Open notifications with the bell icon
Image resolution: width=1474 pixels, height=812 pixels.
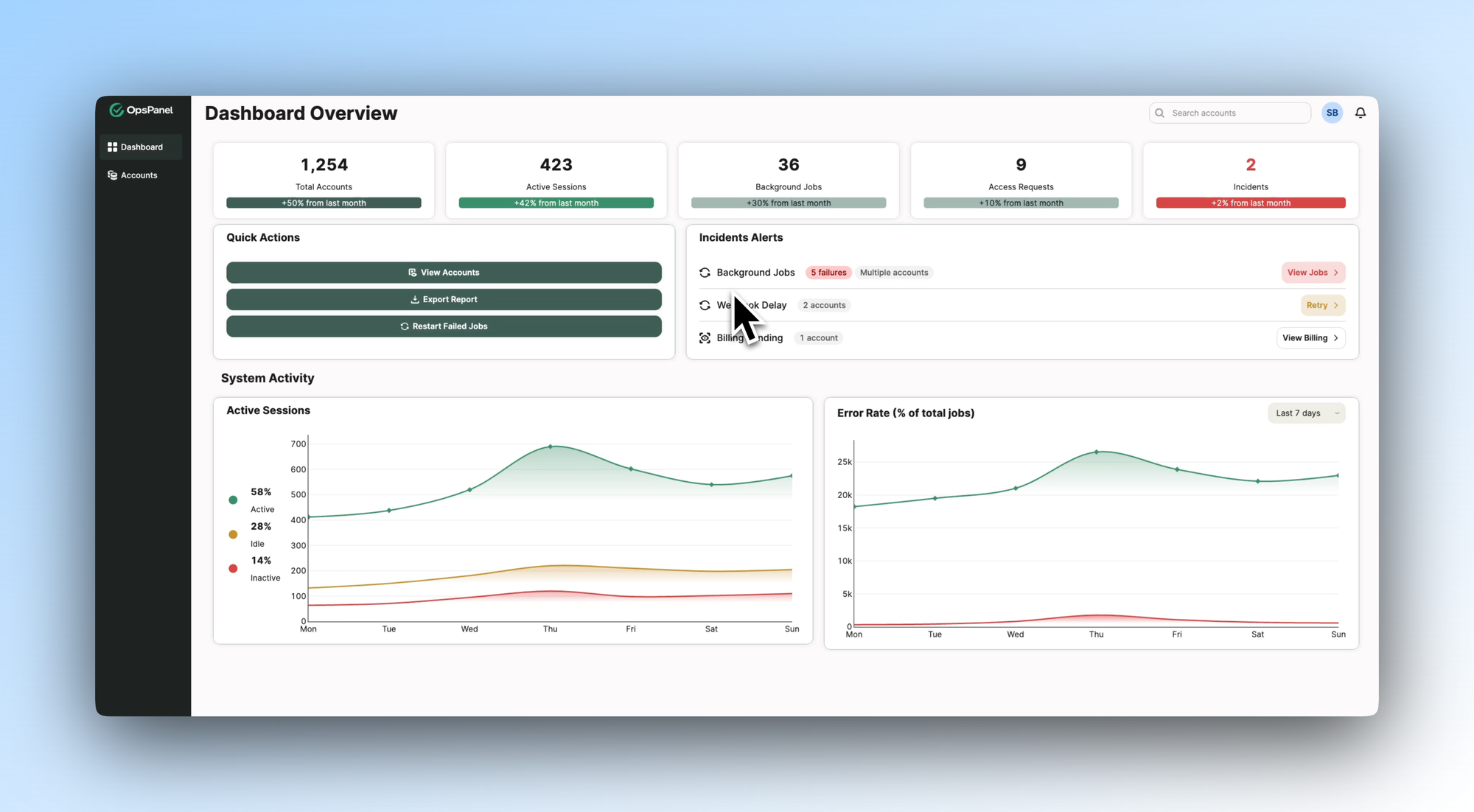click(1361, 113)
